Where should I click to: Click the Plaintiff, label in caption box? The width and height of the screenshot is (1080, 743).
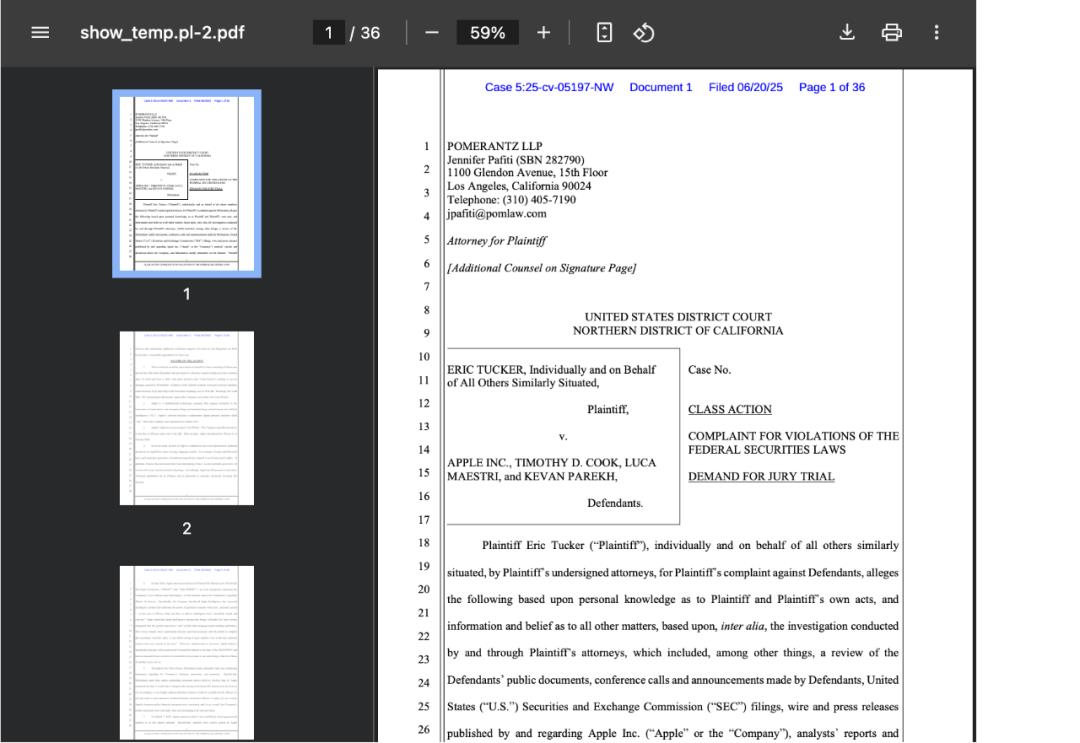tap(608, 410)
